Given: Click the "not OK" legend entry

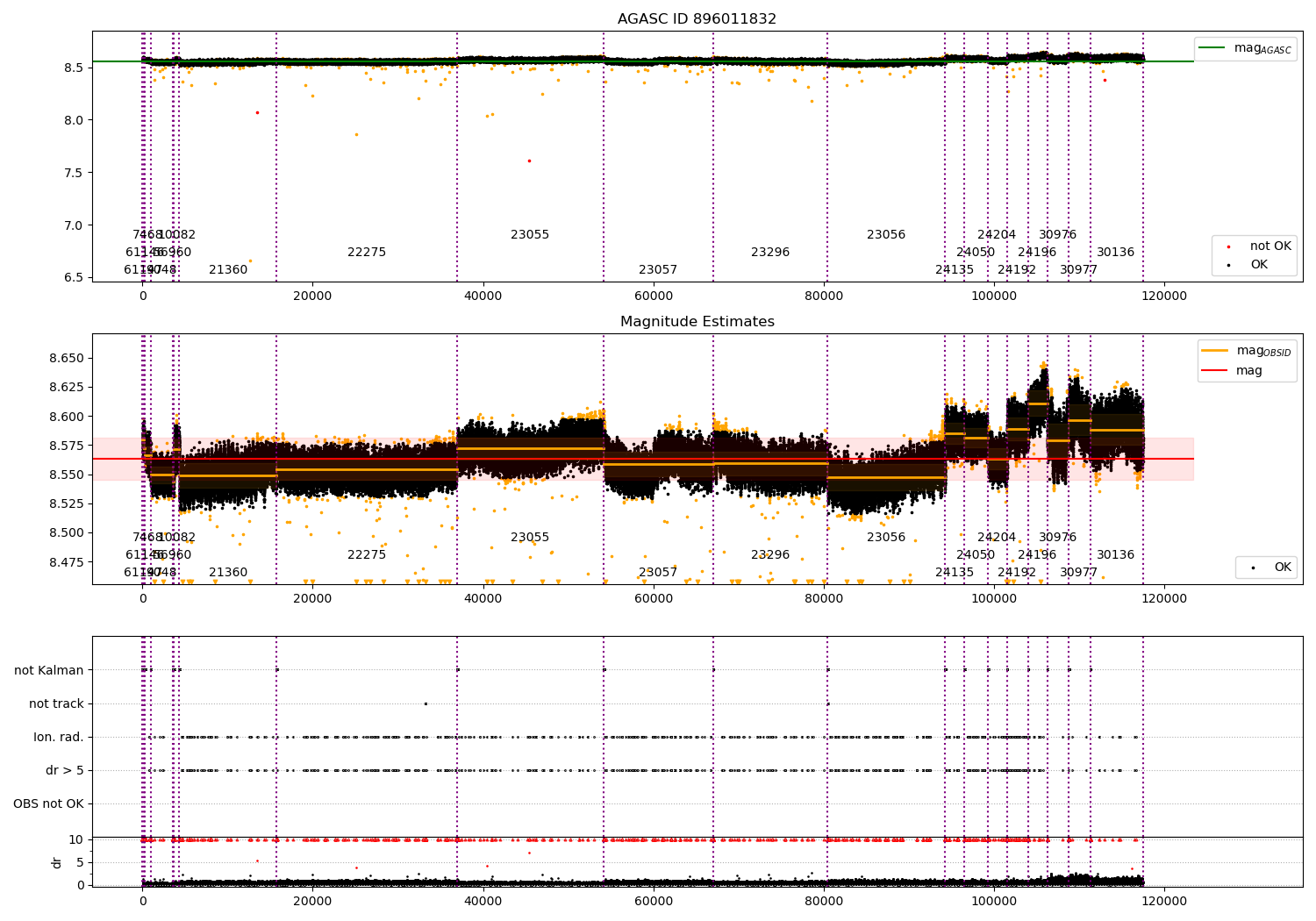Looking at the screenshot, I should (x=1270, y=246).
